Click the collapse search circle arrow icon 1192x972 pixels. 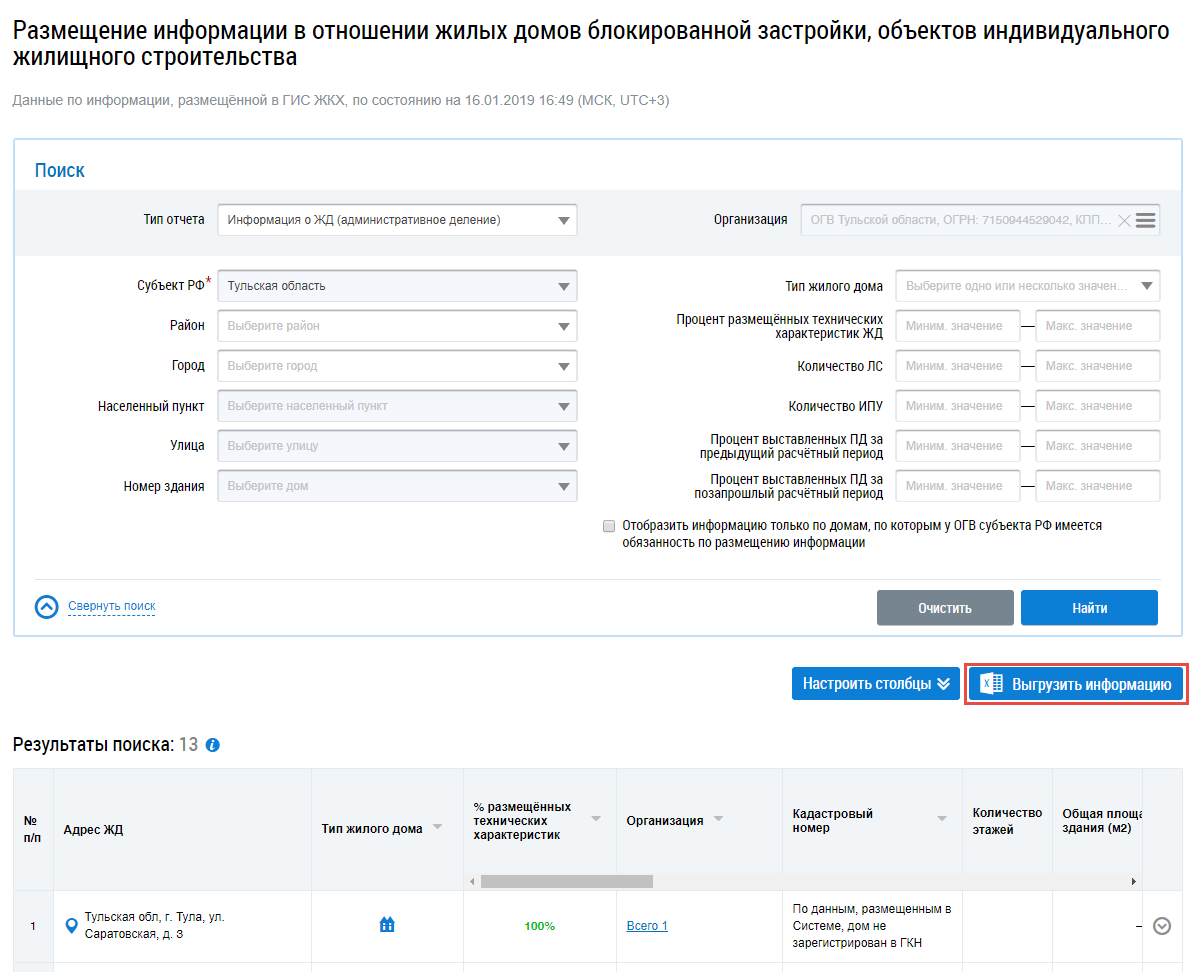point(47,607)
